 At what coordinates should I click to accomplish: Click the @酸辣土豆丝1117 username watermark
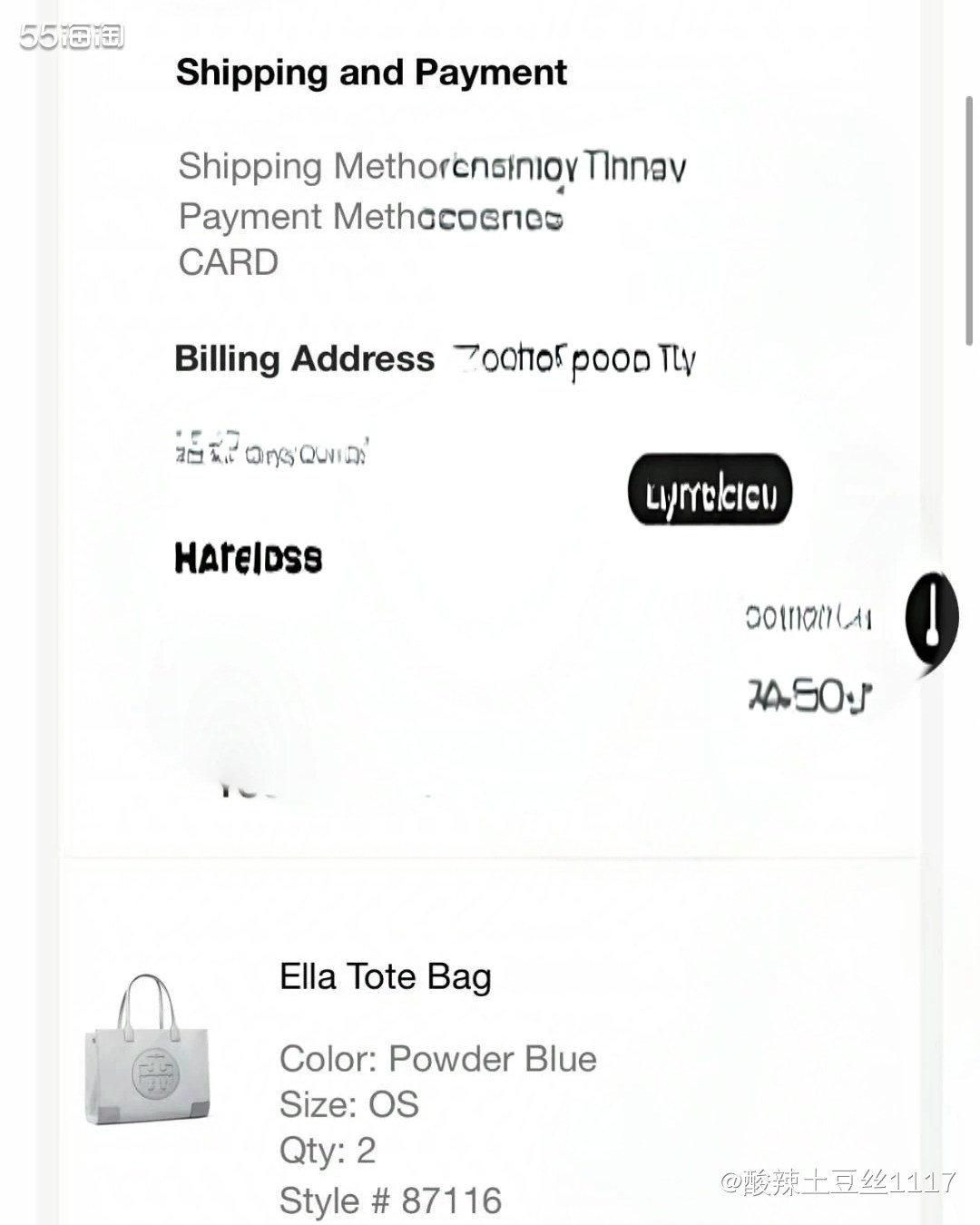pos(838,1181)
